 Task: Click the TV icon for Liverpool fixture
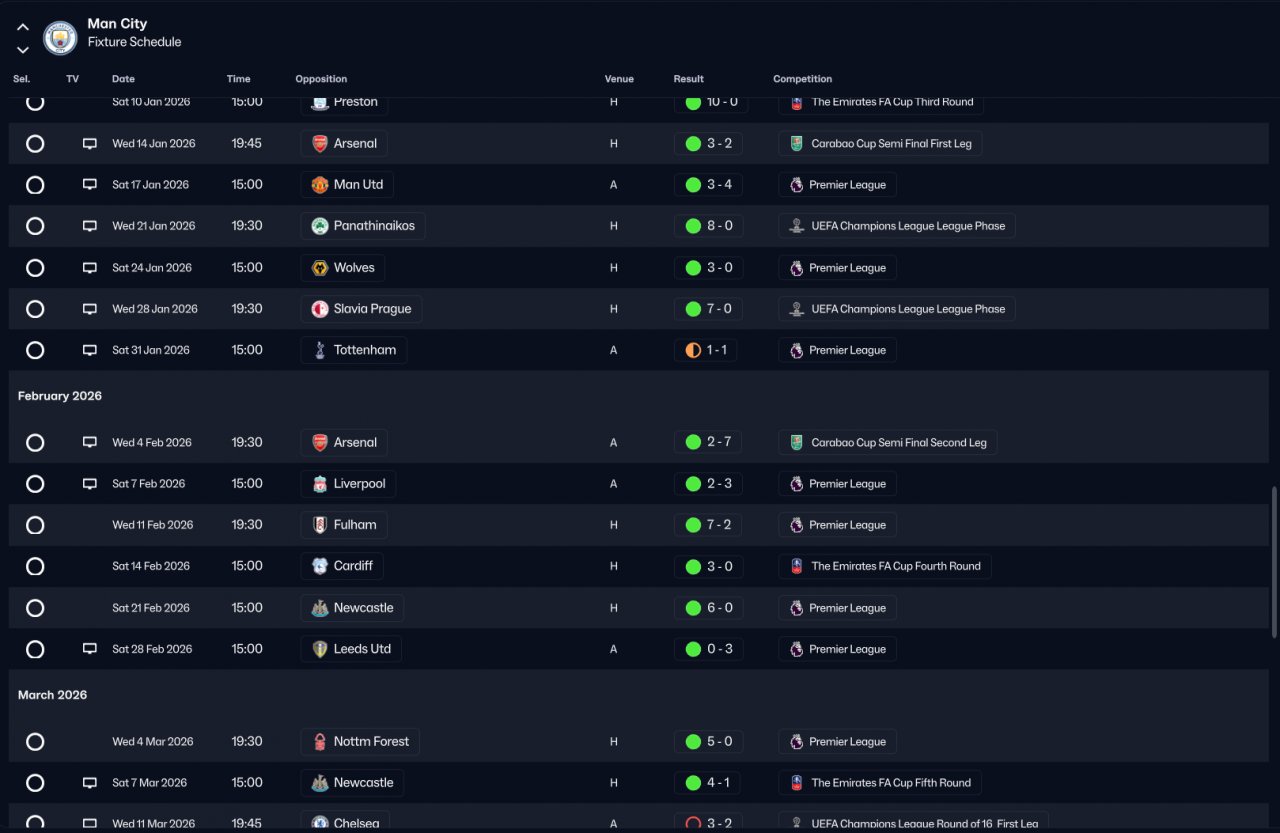coord(90,484)
